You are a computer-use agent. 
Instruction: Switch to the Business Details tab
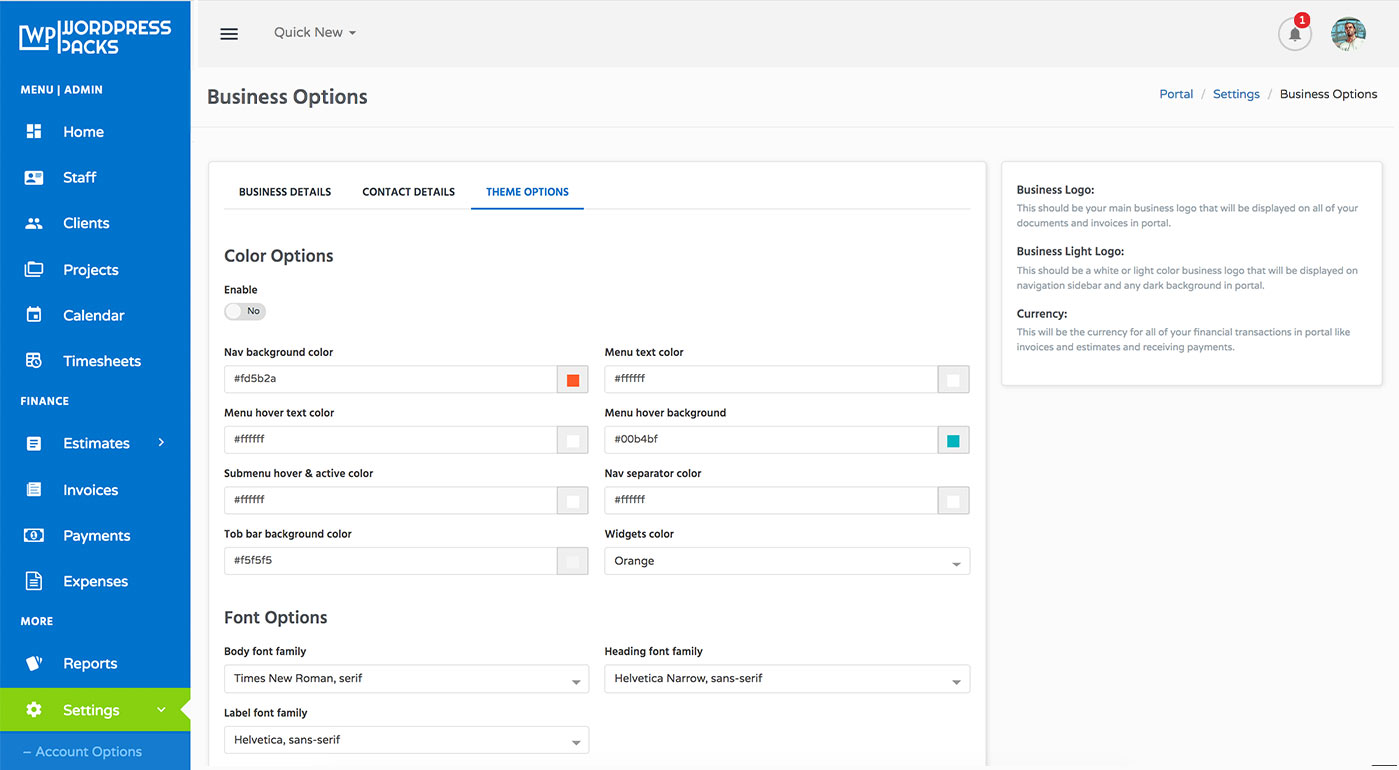click(x=285, y=192)
